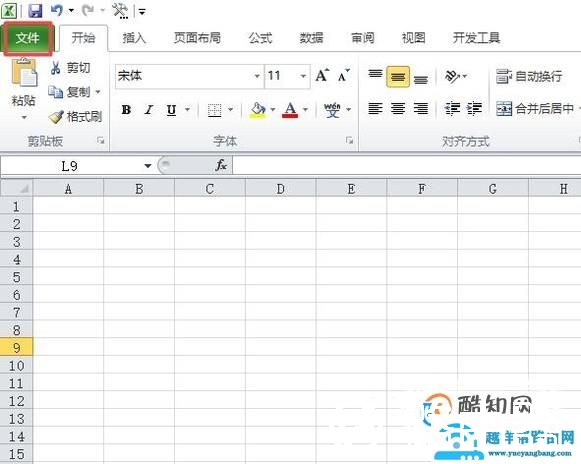Switch to the 开始 tab
The image size is (581, 464).
tap(83, 38)
